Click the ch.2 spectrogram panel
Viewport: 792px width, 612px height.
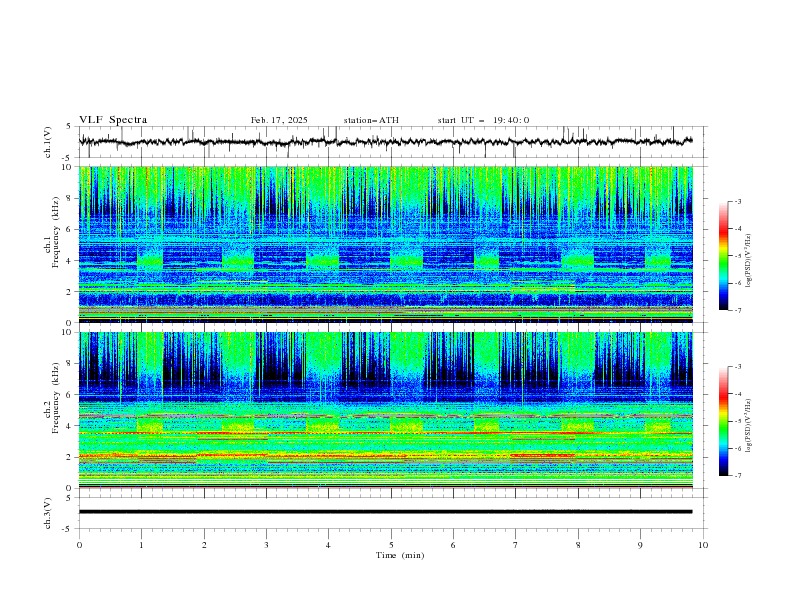point(386,410)
